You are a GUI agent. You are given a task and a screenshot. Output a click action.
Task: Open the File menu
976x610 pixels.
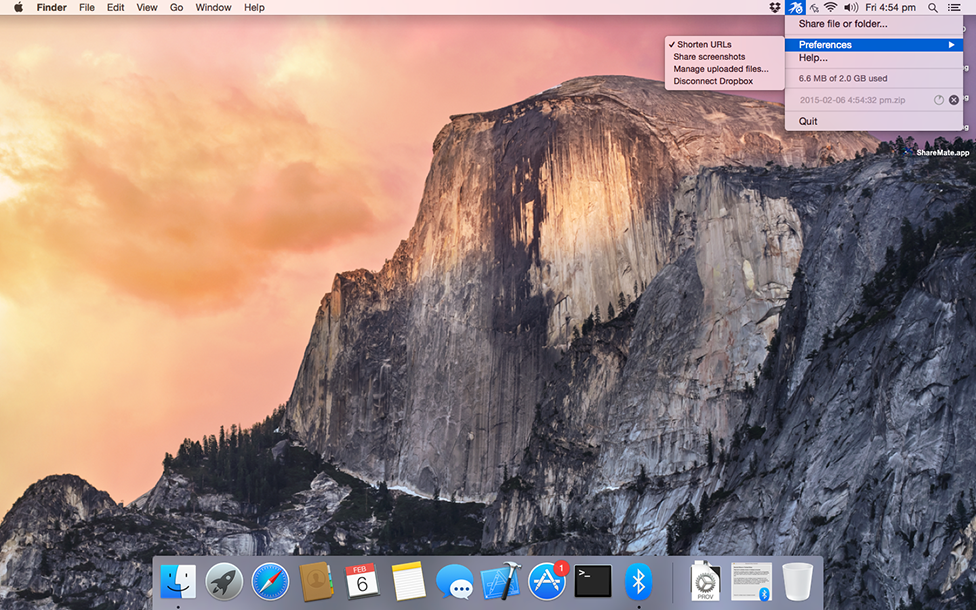[x=87, y=7]
